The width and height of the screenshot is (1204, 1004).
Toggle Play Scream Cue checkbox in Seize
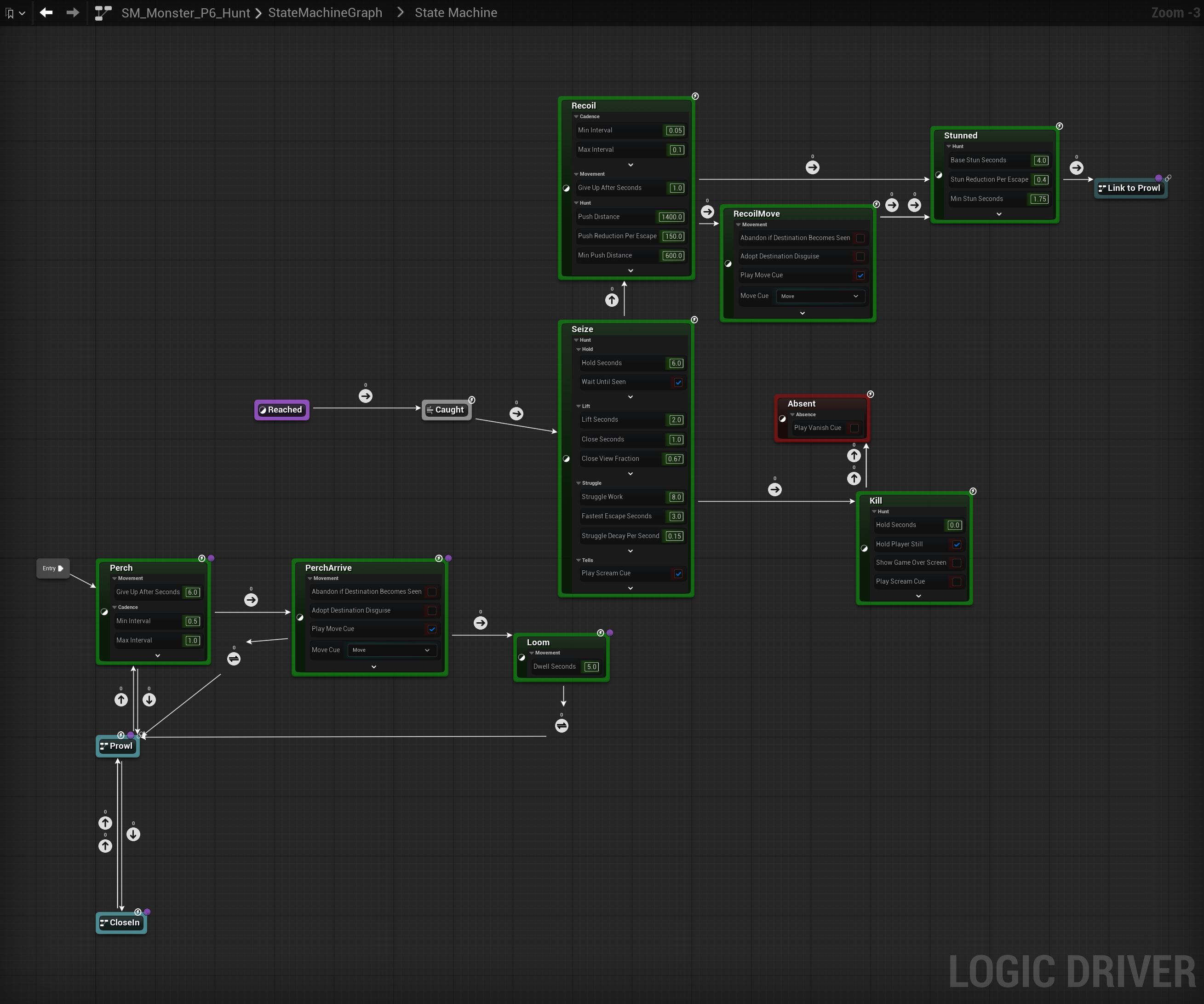[x=678, y=574]
